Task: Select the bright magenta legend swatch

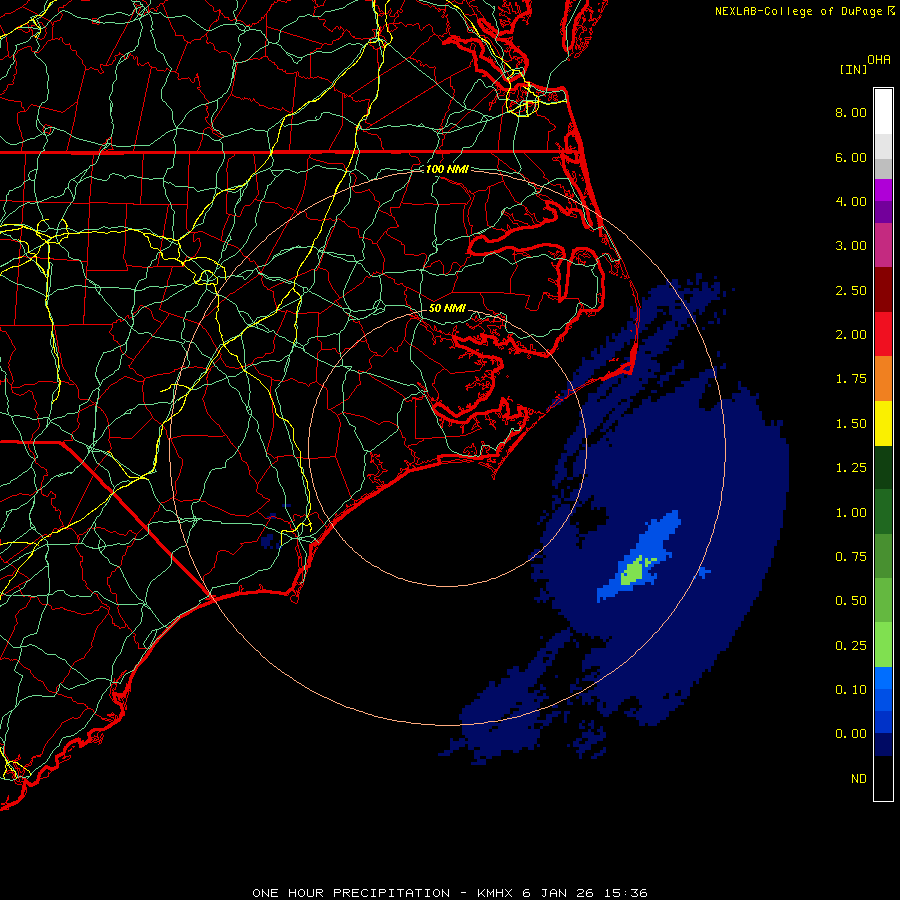Action: [x=883, y=190]
